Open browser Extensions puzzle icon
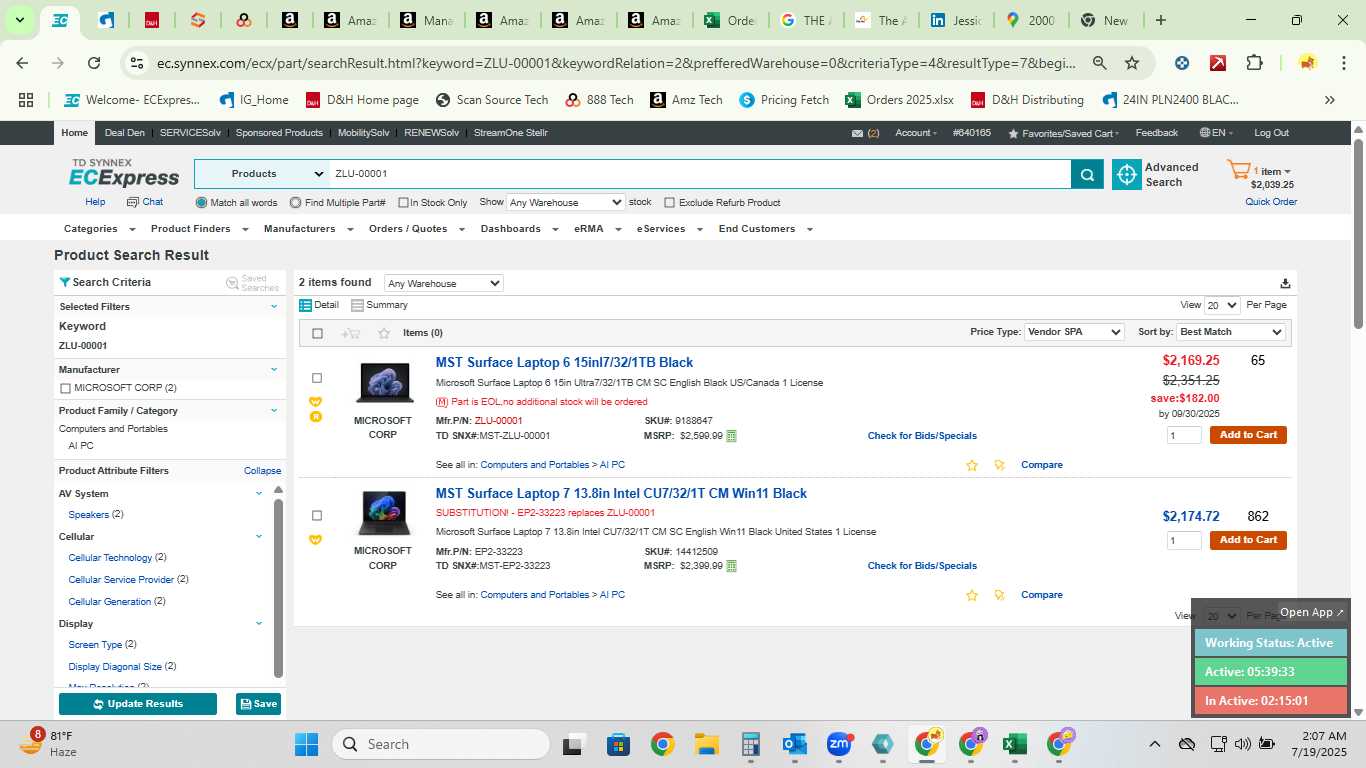Screen dimensions: 1366x768 pyautogui.click(x=1254, y=63)
